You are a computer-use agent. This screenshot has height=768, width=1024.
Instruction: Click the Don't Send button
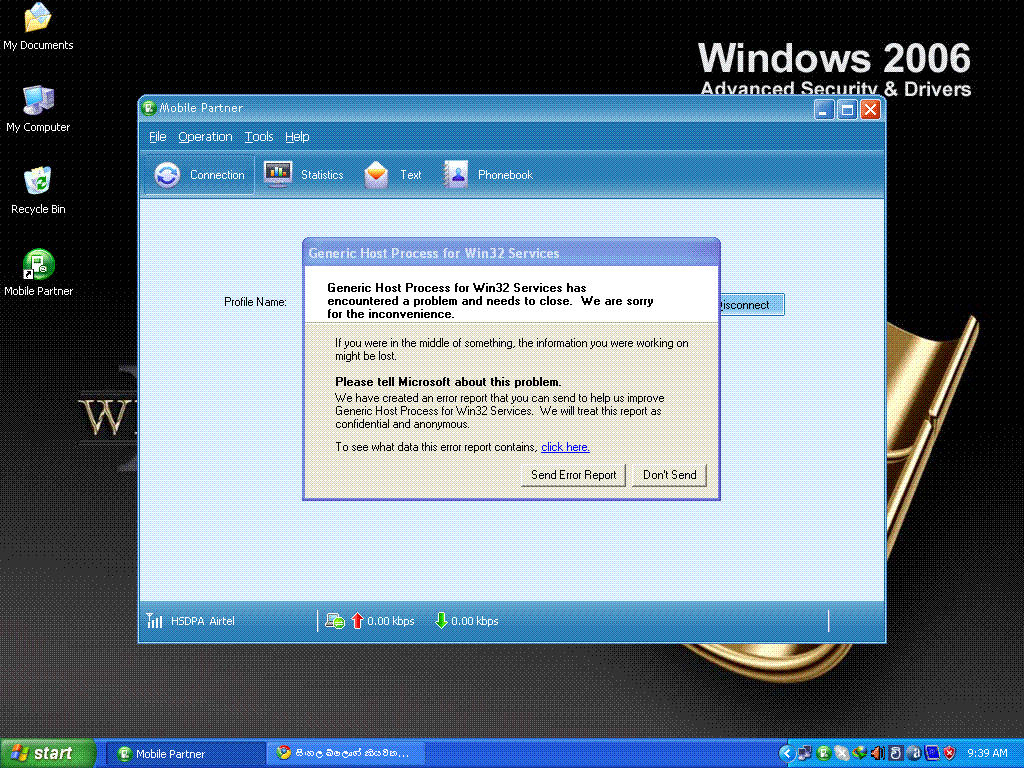pyautogui.click(x=669, y=475)
